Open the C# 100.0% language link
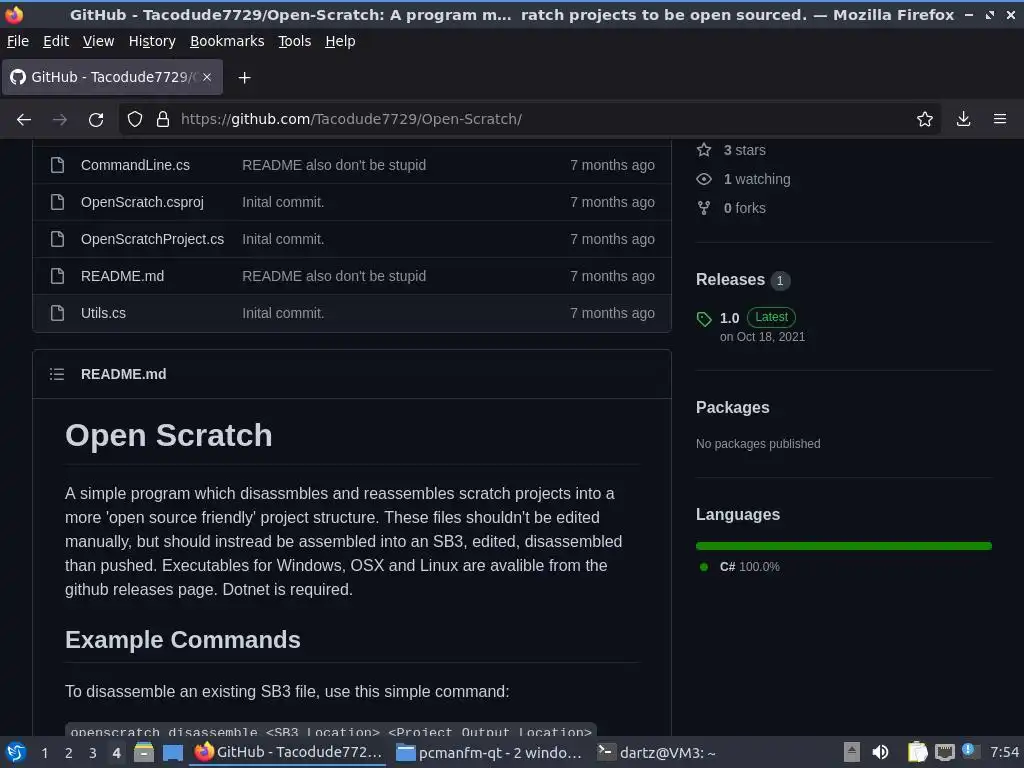 point(749,567)
